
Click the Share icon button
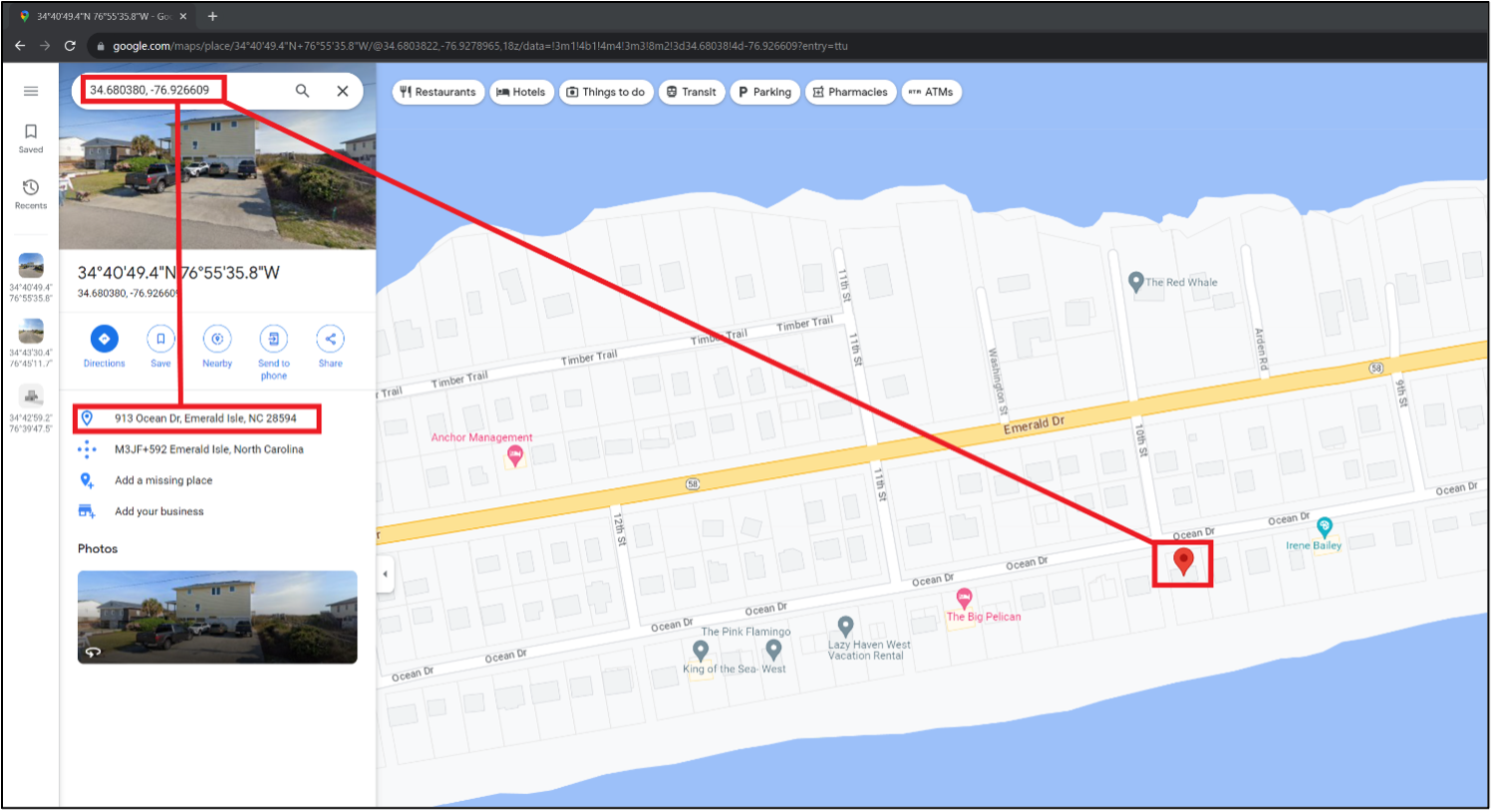[330, 339]
